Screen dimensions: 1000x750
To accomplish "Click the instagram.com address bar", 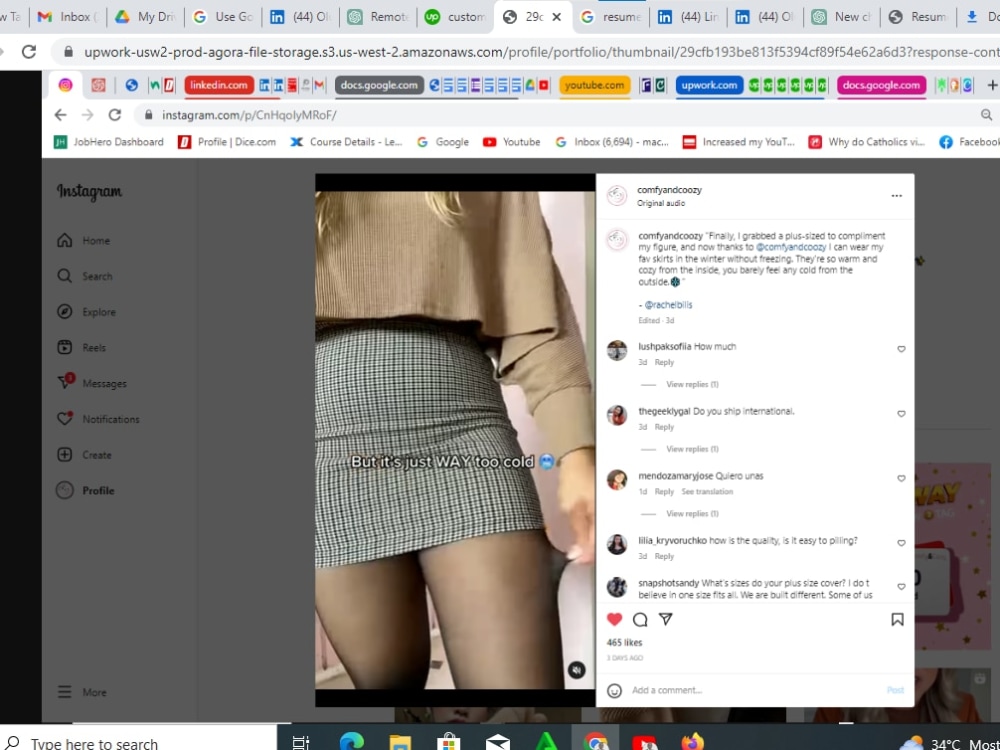I will [x=555, y=115].
